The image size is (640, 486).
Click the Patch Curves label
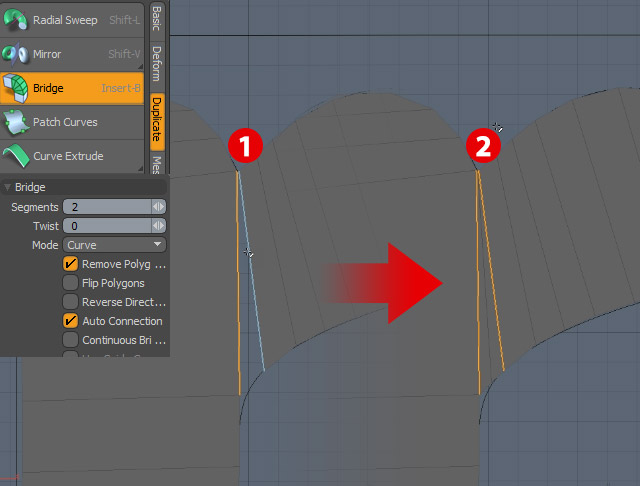65,122
